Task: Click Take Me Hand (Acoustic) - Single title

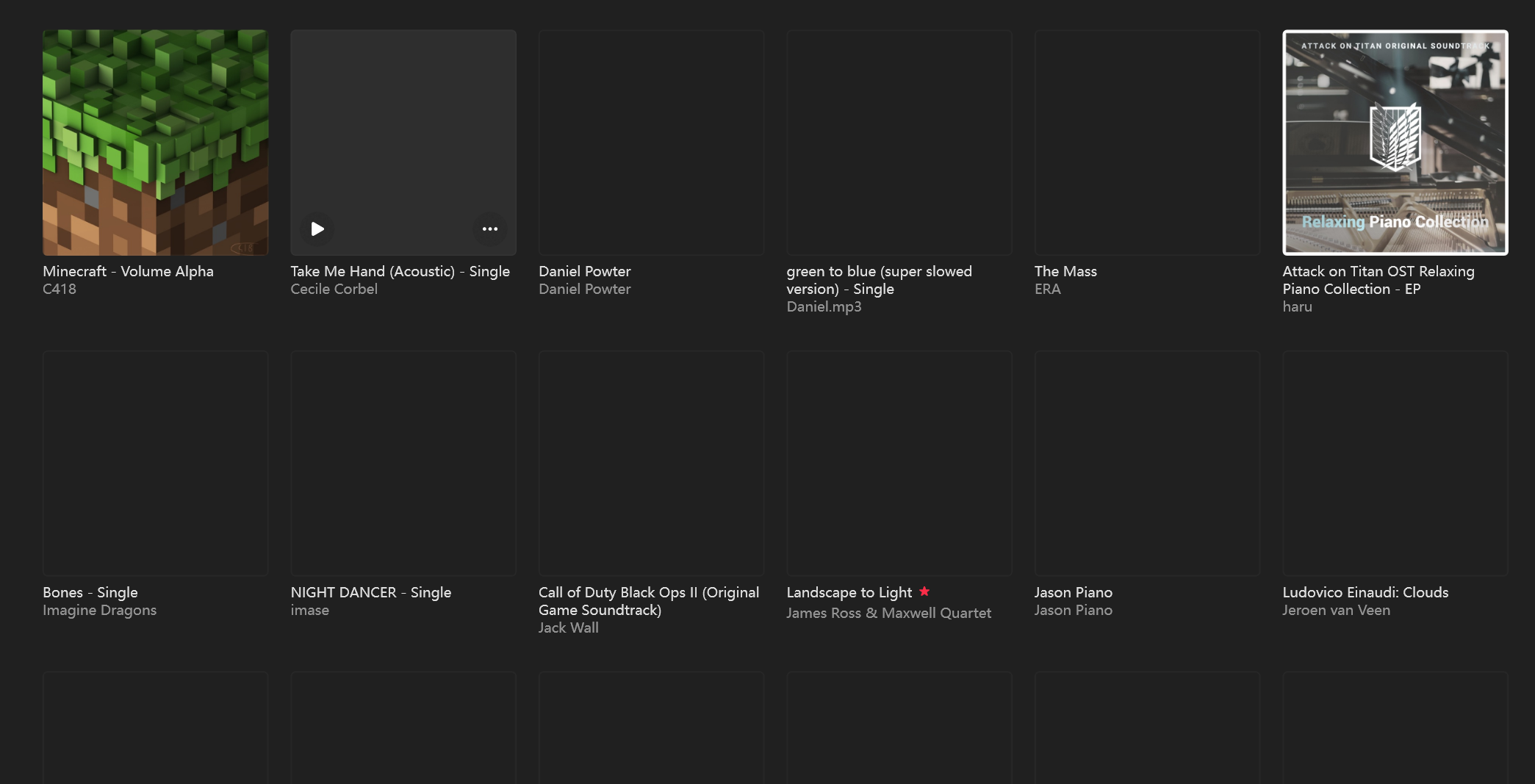Action: point(400,271)
